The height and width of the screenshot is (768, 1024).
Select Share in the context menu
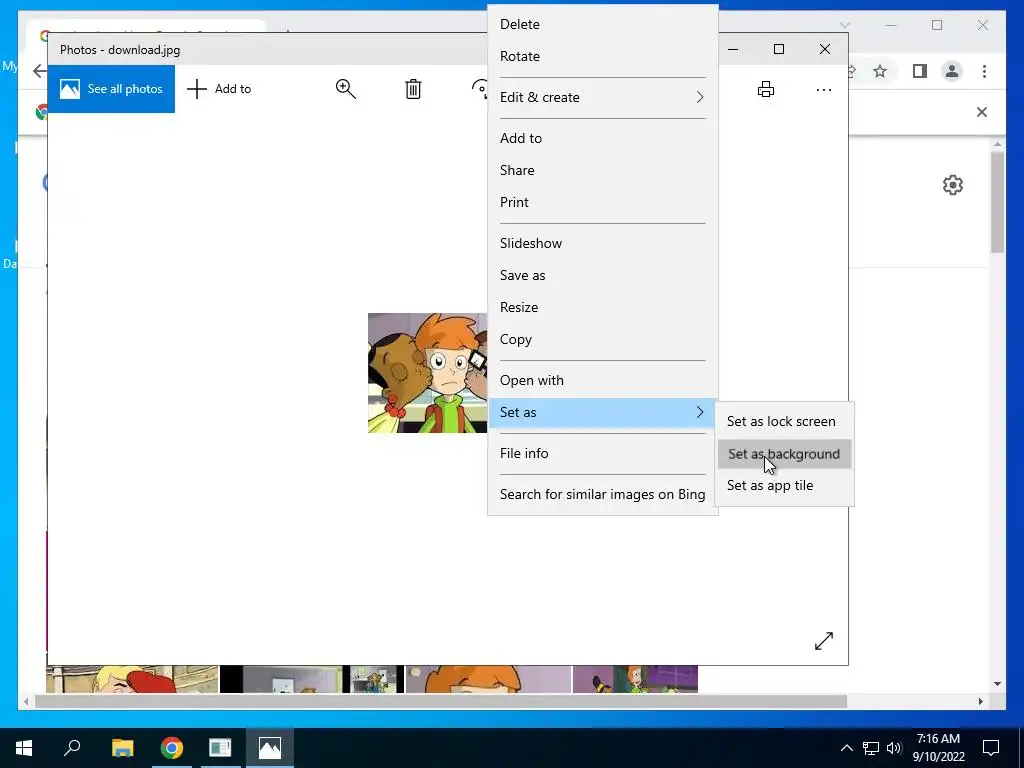point(602,170)
